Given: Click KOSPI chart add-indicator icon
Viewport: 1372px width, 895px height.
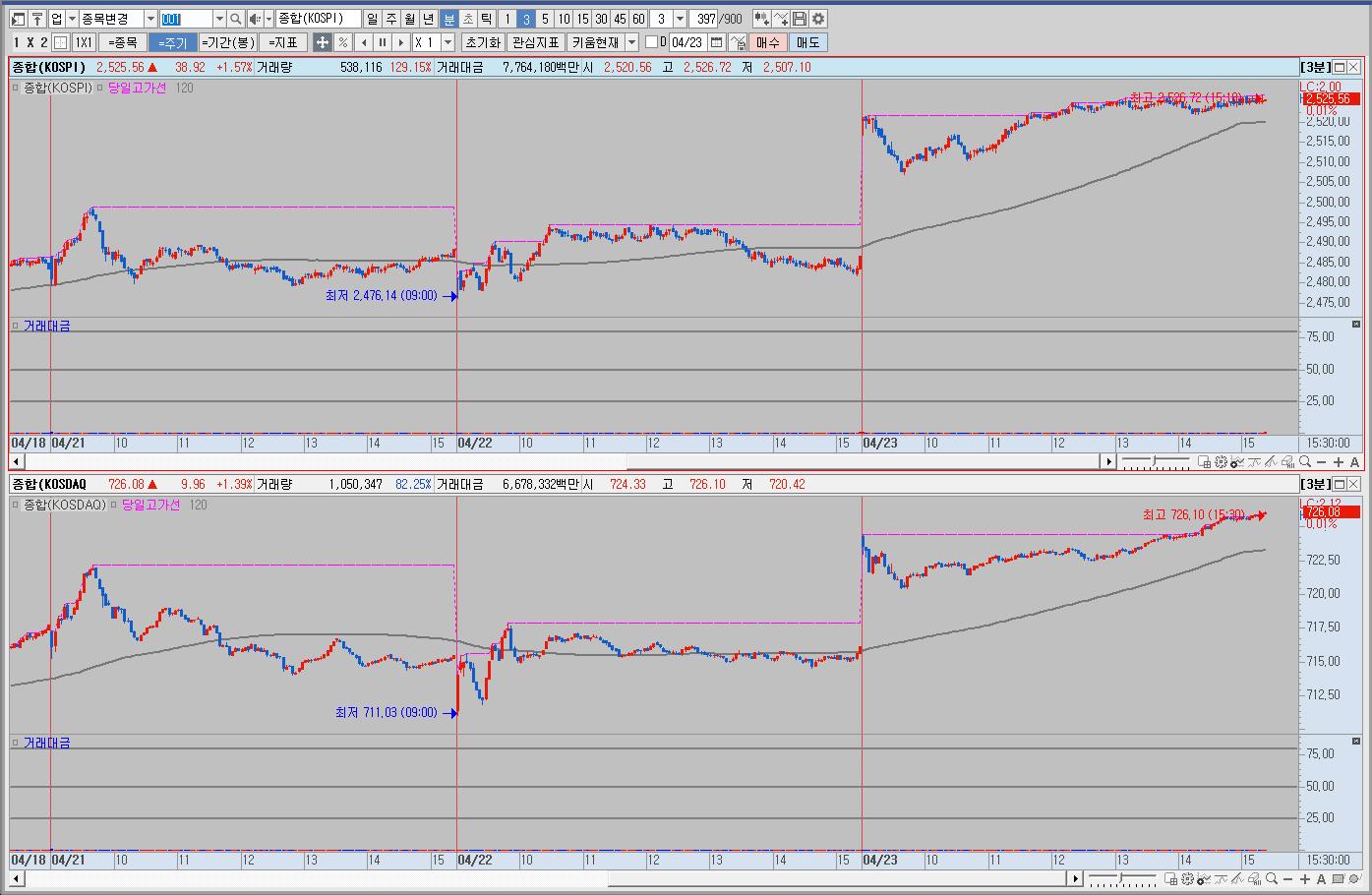Looking at the screenshot, I should 1237,462.
